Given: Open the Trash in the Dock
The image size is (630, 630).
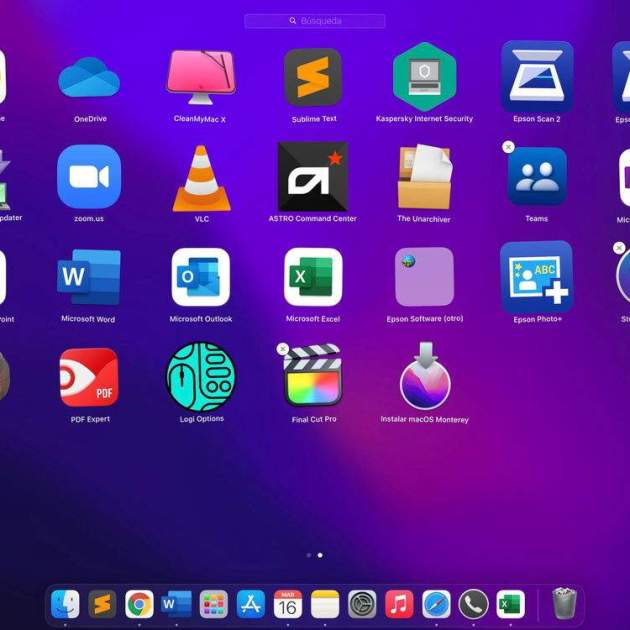Looking at the screenshot, I should pos(564,604).
